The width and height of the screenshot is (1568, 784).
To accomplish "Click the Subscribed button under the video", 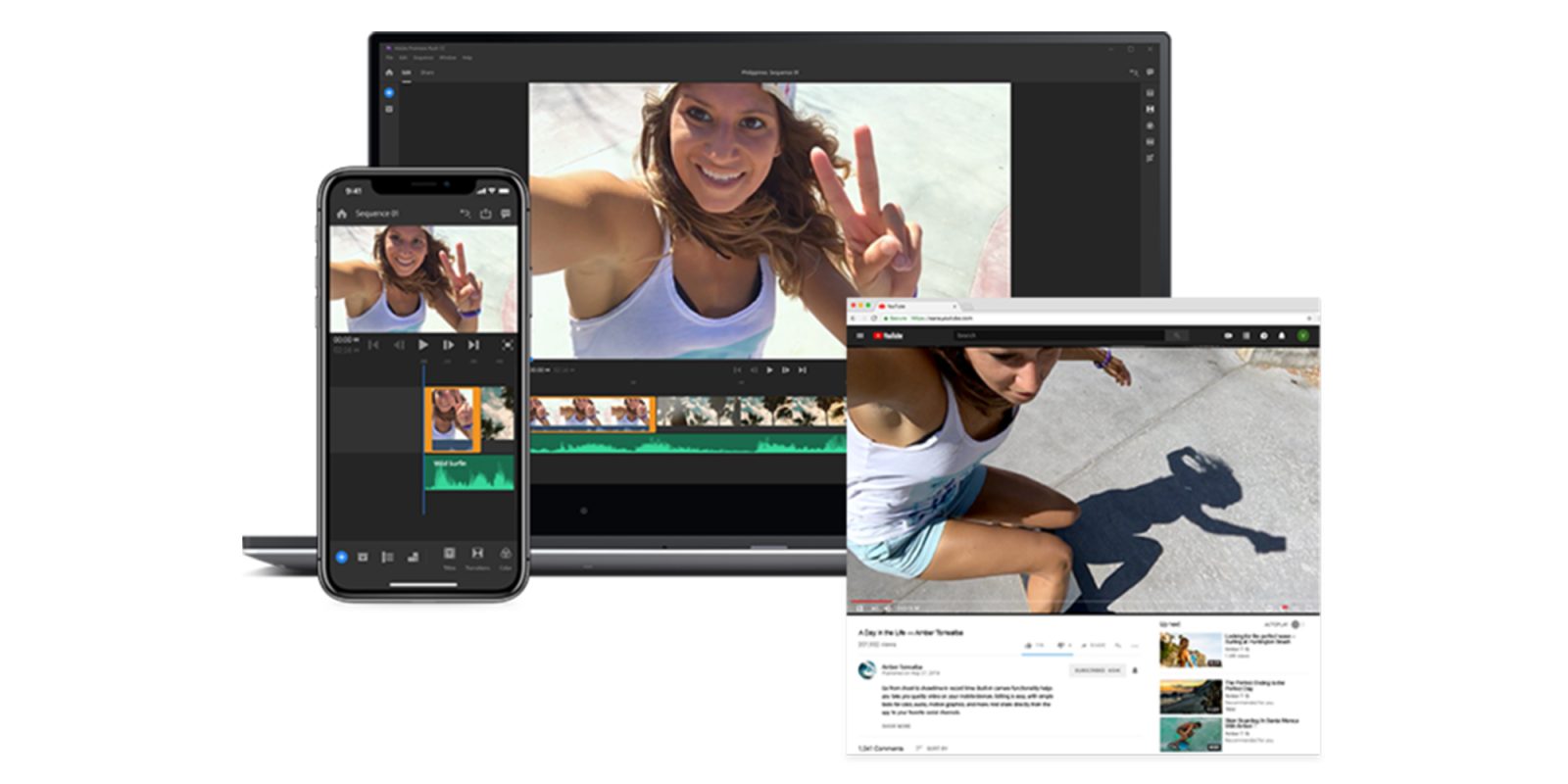I will [1097, 670].
